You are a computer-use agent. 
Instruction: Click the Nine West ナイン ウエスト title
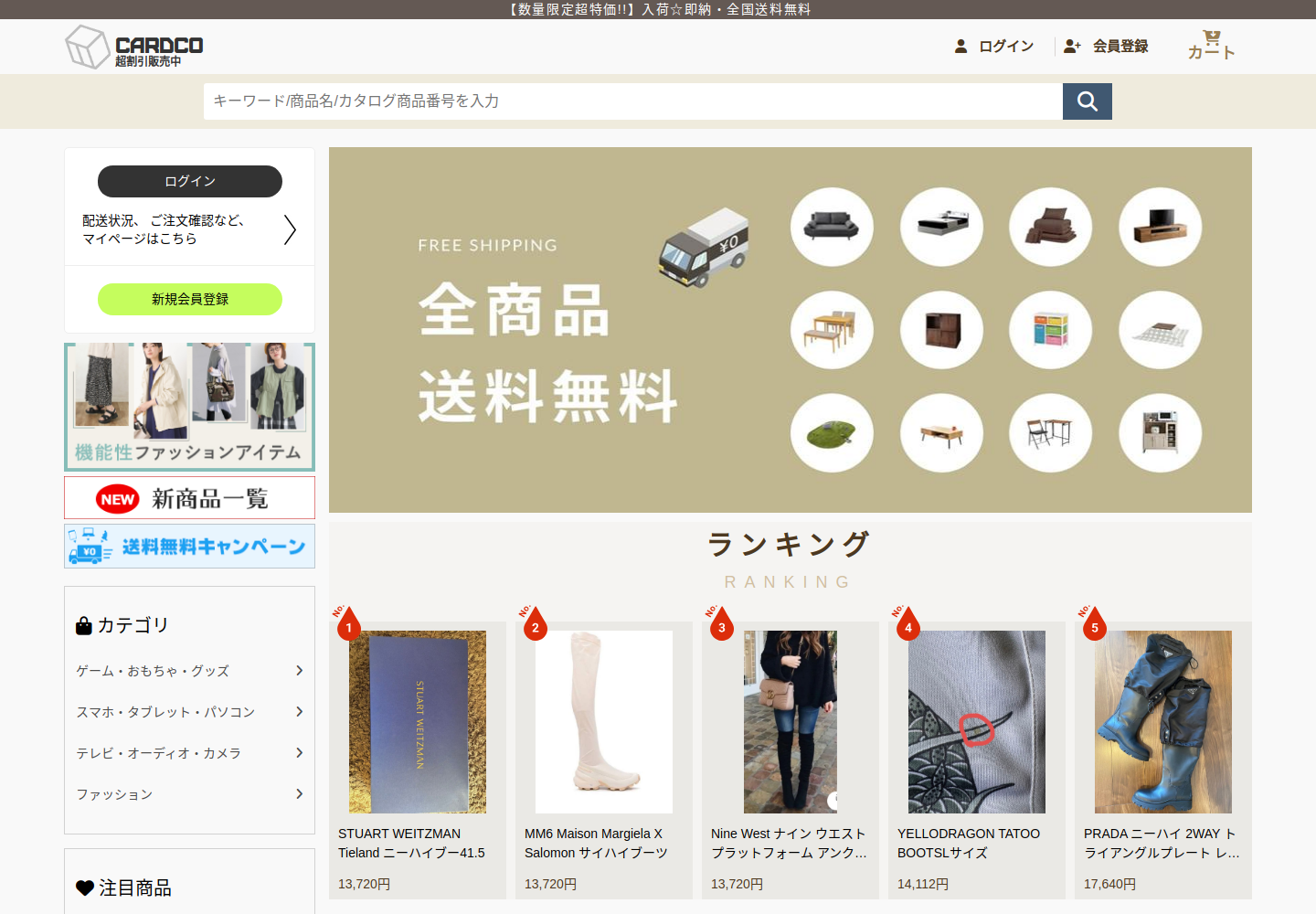click(x=789, y=843)
